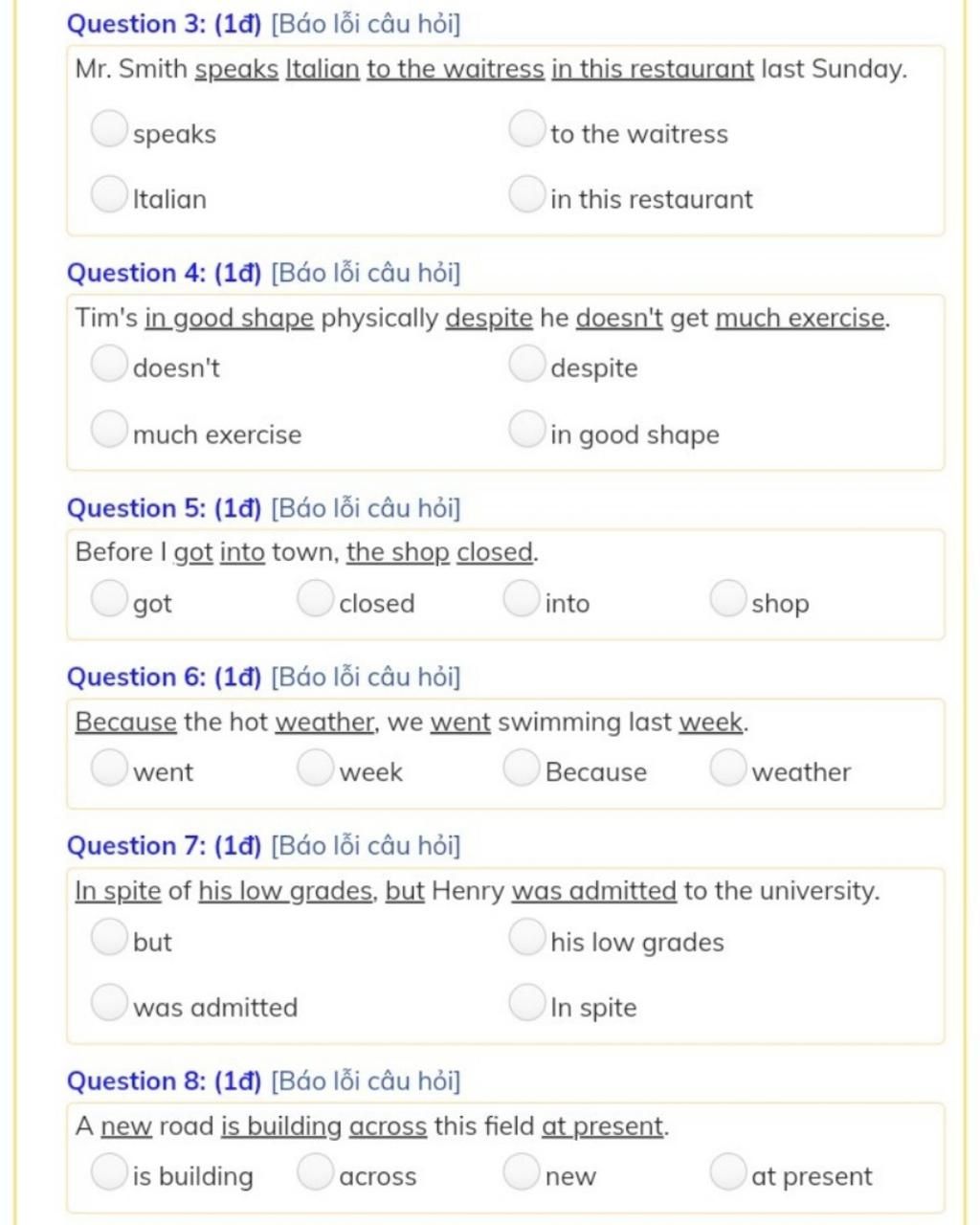This screenshot has width=980, height=1225.
Task: Pick the 'in this restaurant' option
Action: tap(526, 193)
